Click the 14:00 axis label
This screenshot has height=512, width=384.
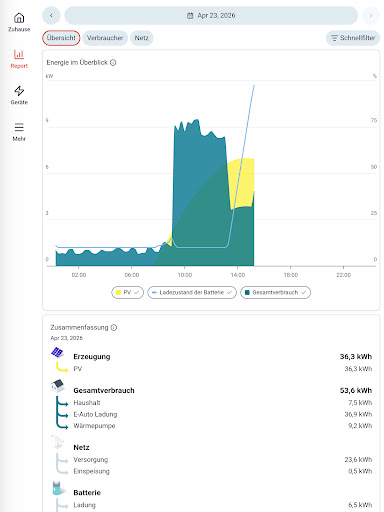pyautogui.click(x=238, y=275)
